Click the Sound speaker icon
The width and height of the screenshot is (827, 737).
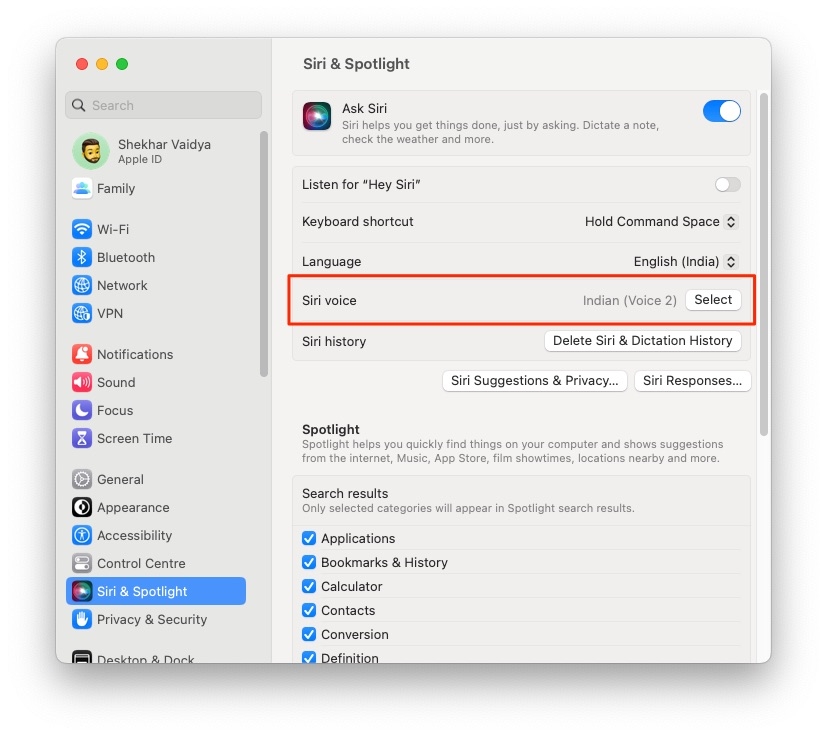point(82,382)
